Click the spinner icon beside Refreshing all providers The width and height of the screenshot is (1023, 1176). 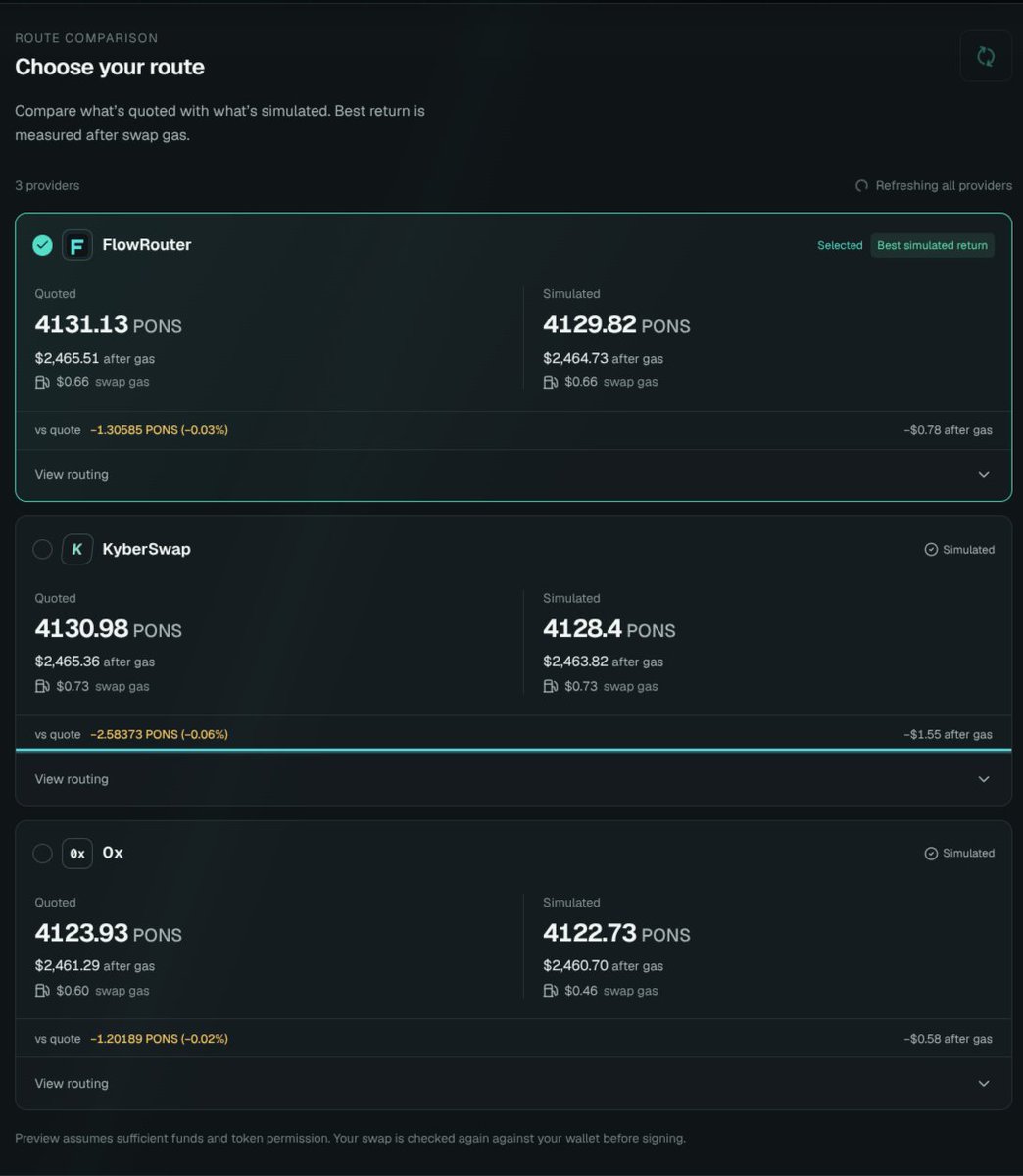tap(862, 185)
